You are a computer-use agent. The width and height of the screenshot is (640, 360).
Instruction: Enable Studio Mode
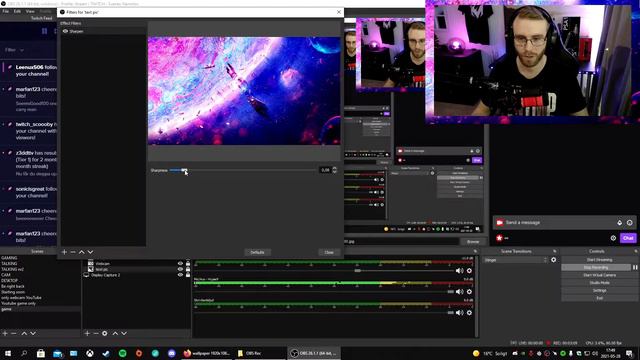599,283
